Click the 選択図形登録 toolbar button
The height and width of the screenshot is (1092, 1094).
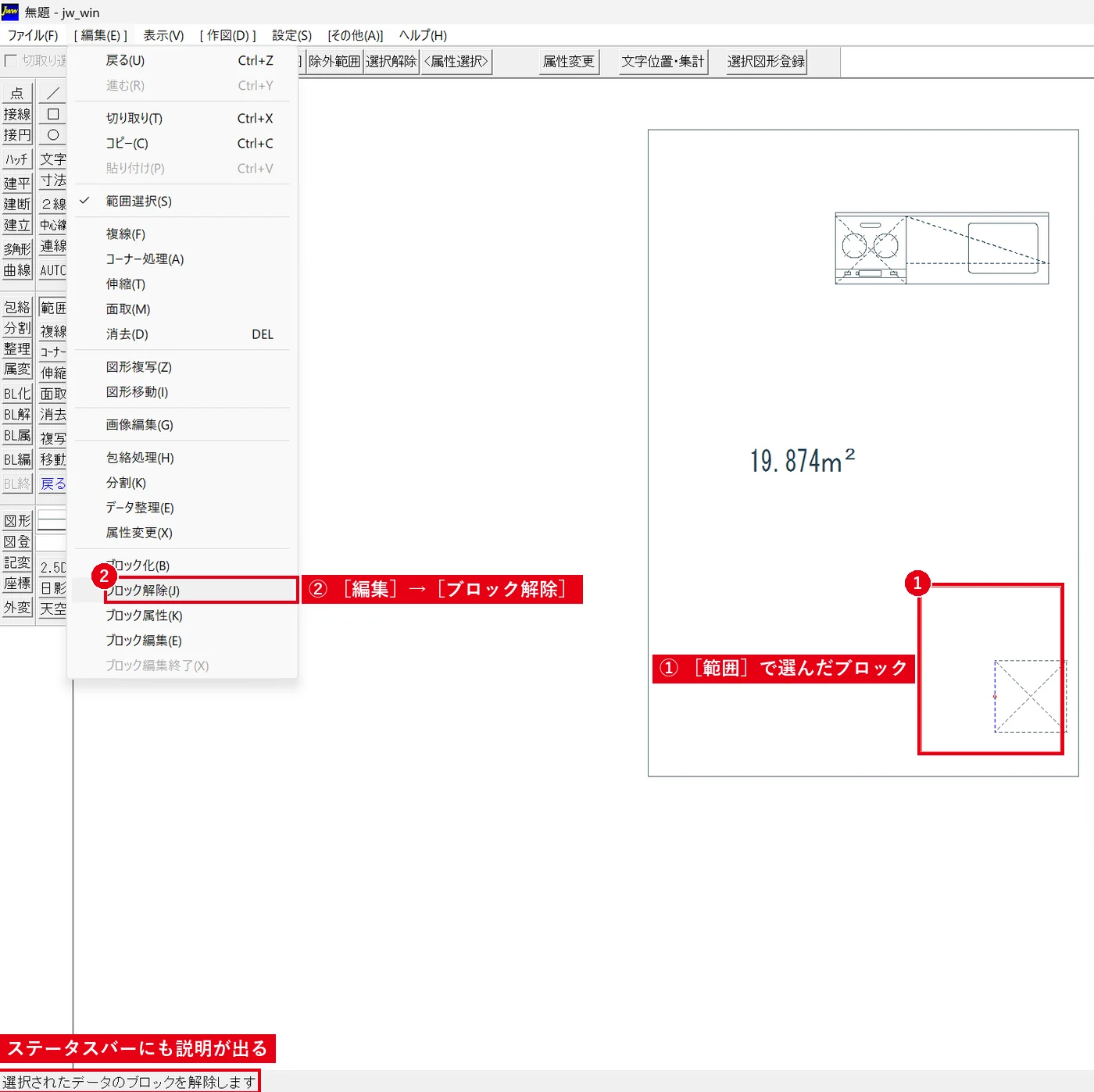766,61
